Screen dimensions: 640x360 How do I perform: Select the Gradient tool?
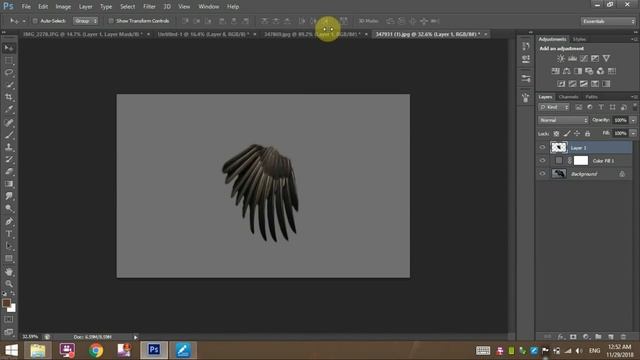click(9, 184)
